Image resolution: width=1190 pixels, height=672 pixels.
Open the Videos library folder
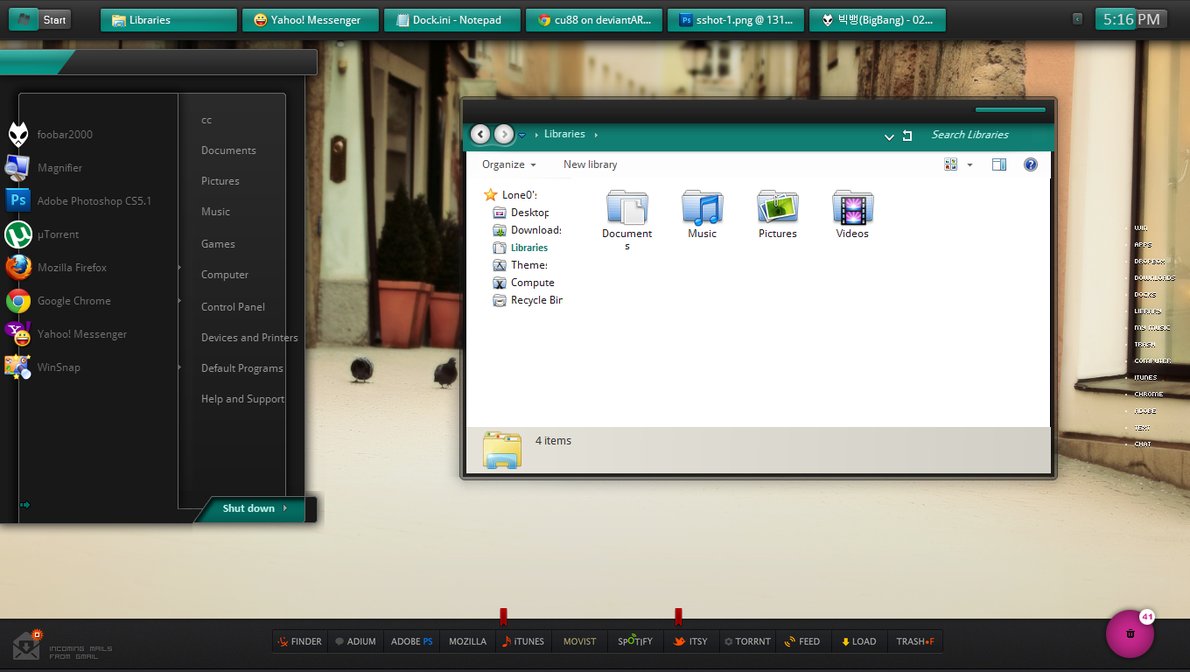(x=852, y=213)
